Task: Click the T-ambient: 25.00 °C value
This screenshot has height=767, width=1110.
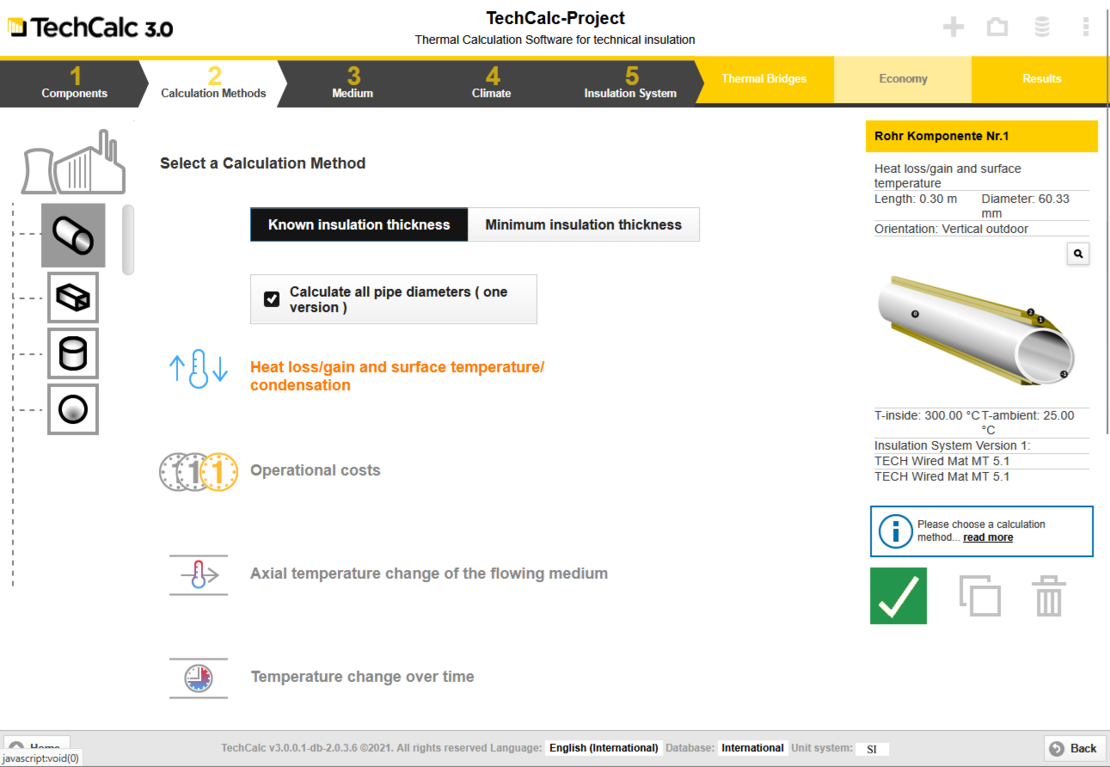Action: (x=1027, y=422)
